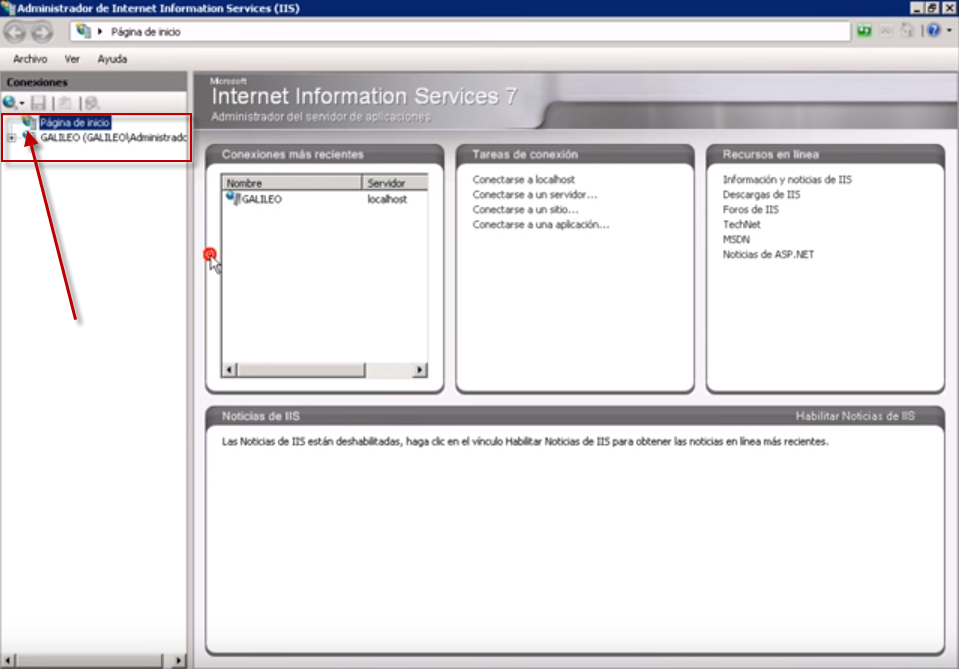Click the stop loading icon
The width and height of the screenshot is (959, 669).
tap(886, 31)
